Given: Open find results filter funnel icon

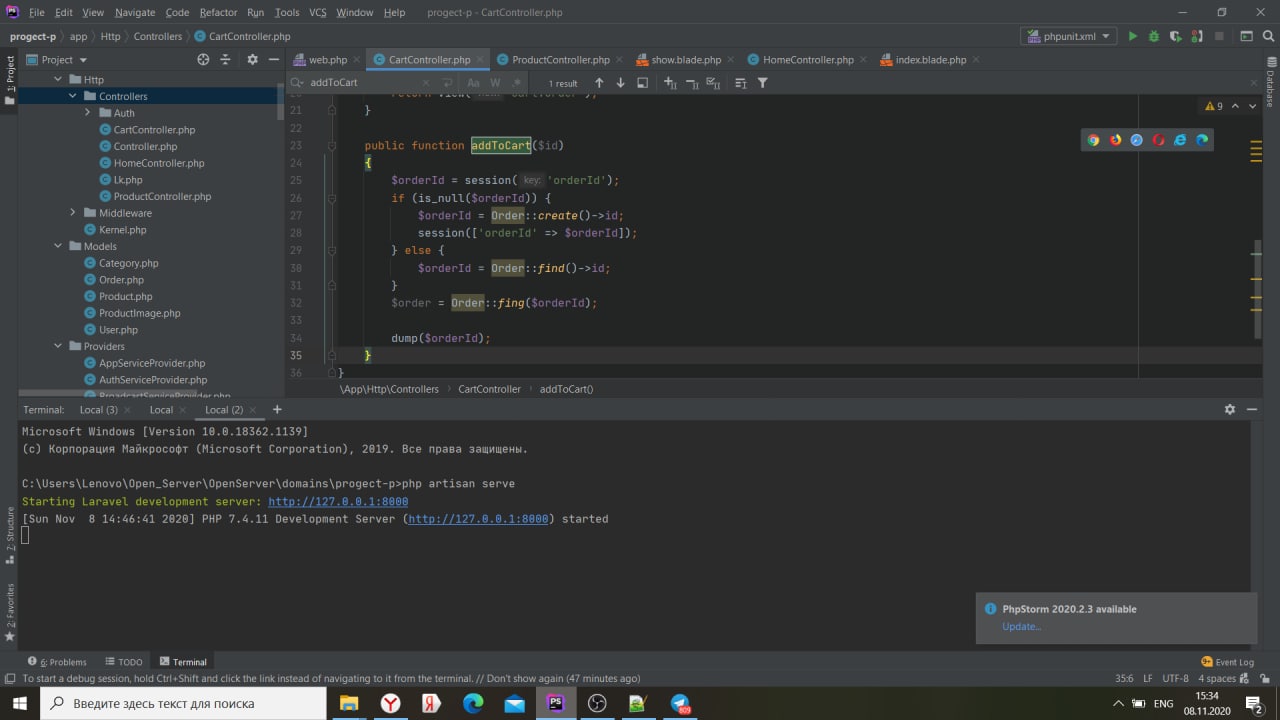Looking at the screenshot, I should tap(762, 83).
